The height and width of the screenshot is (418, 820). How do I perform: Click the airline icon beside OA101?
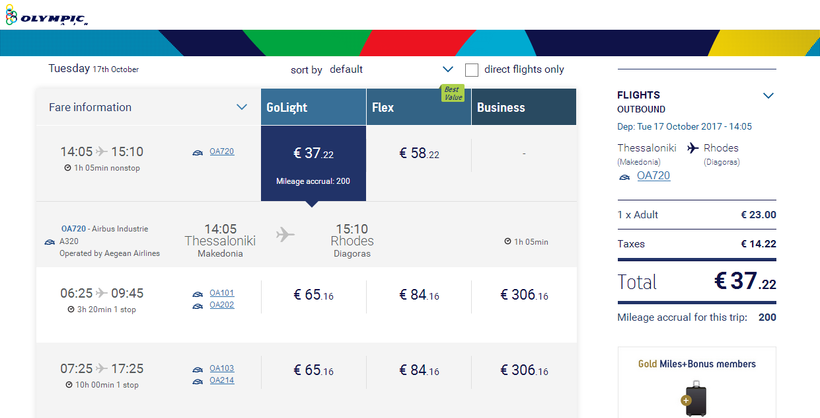pos(197,293)
